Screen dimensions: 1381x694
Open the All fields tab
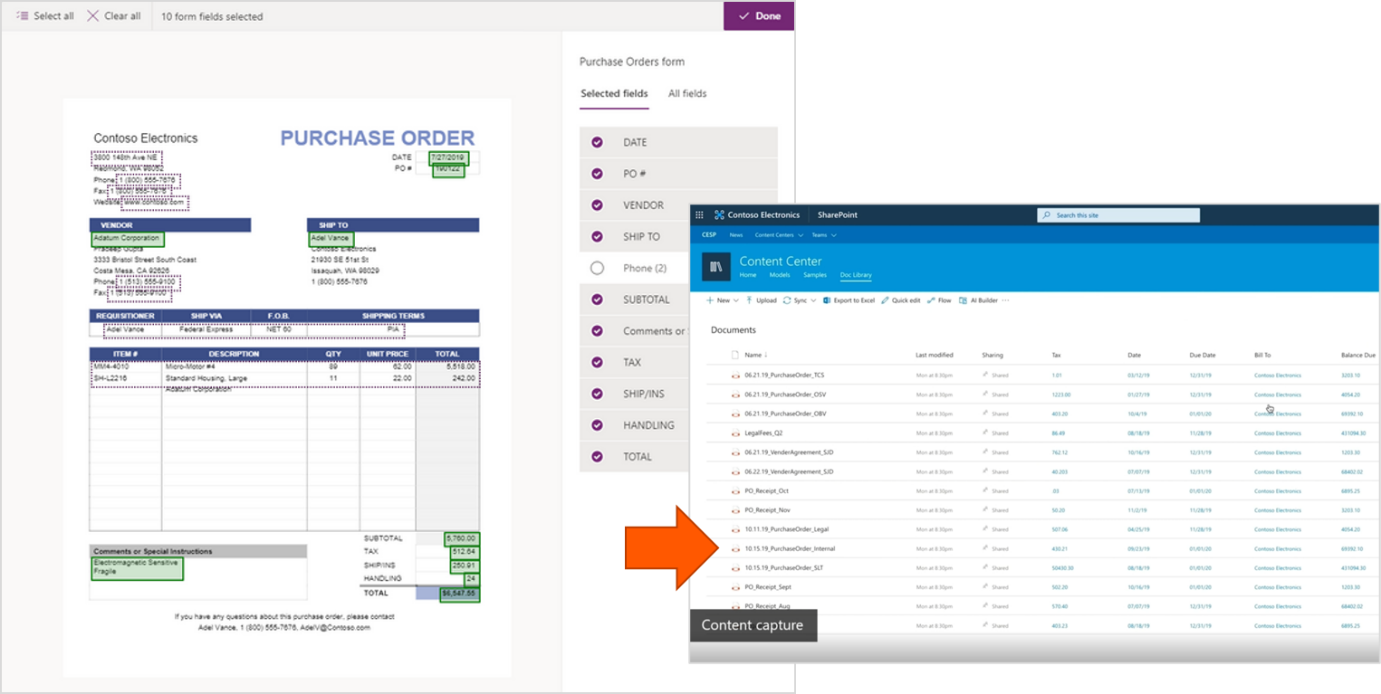[x=687, y=93]
